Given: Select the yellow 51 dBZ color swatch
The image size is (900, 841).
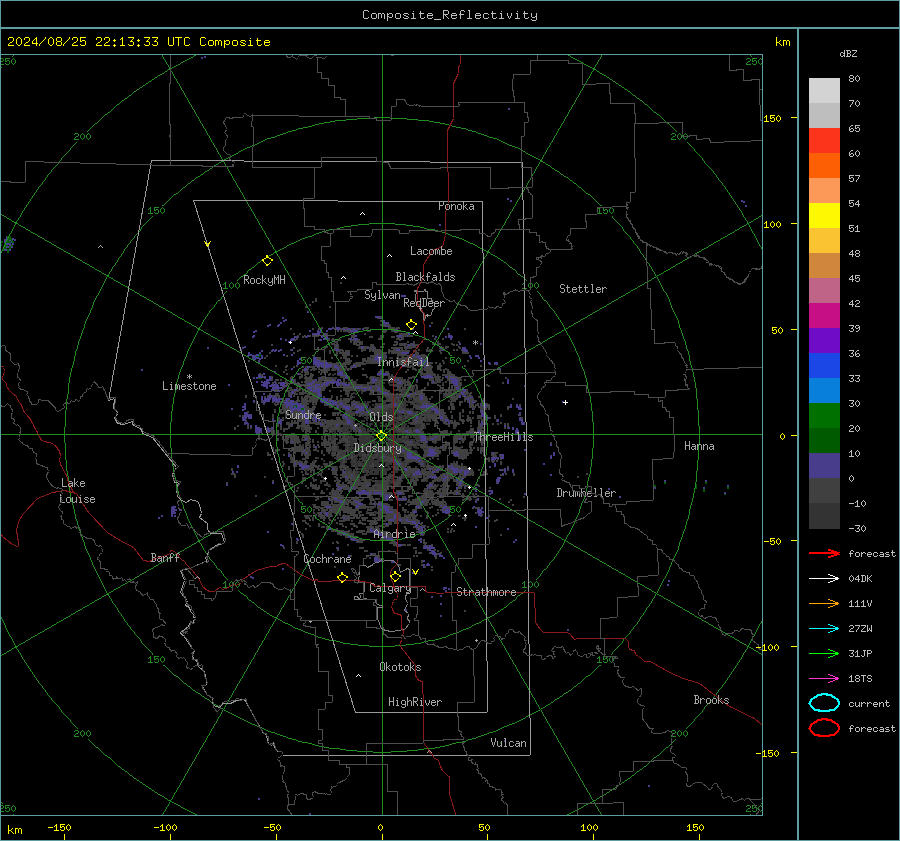Looking at the screenshot, I should [x=824, y=216].
